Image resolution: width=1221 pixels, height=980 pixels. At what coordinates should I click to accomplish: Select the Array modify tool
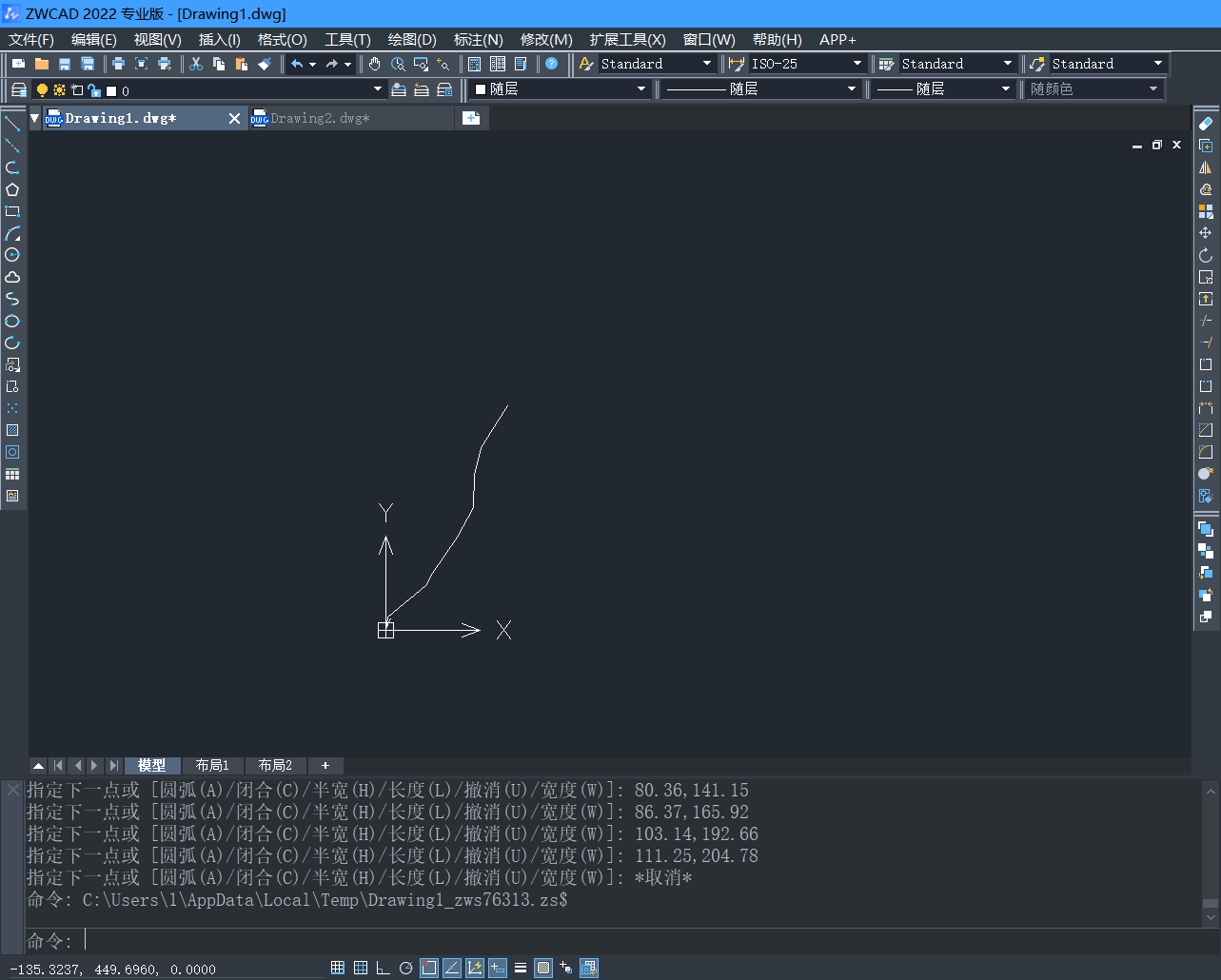1206,211
